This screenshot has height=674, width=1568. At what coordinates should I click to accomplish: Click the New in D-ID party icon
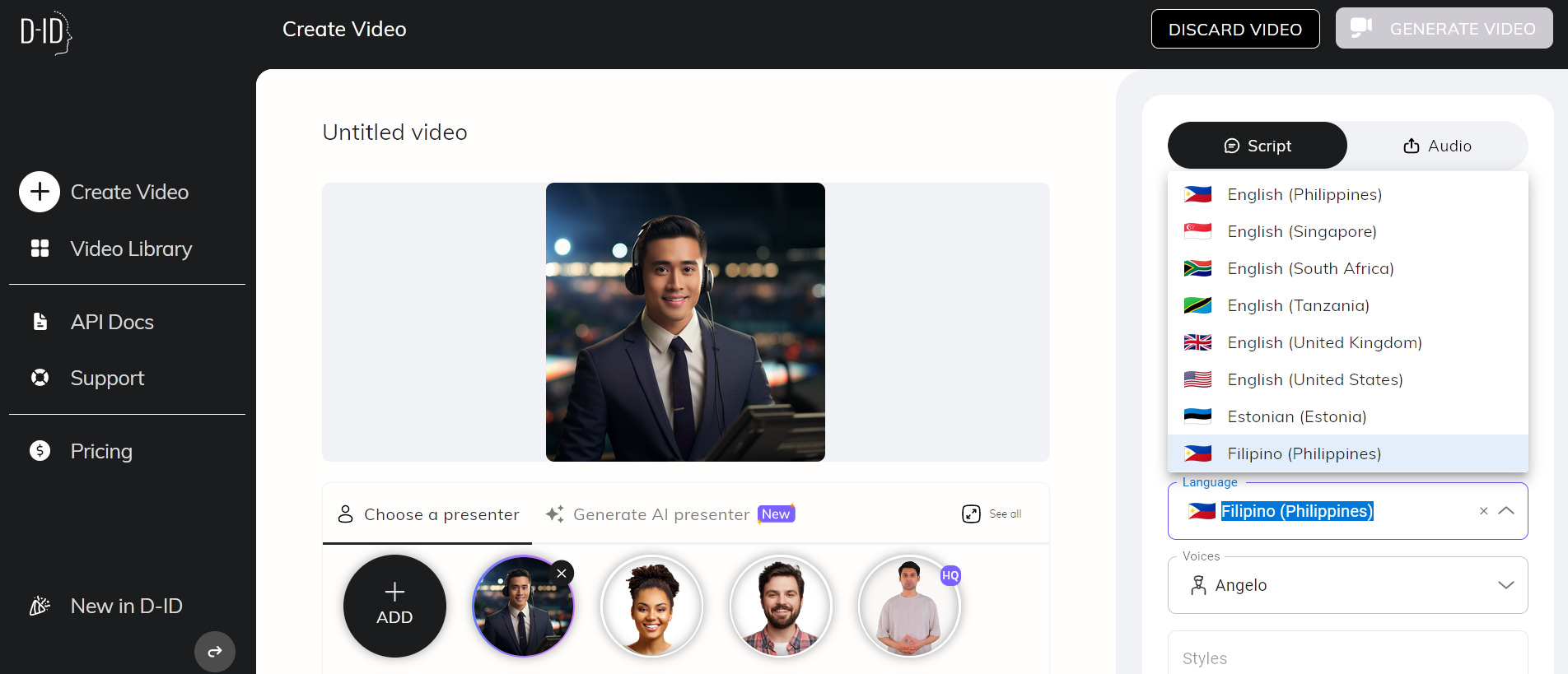pos(40,606)
